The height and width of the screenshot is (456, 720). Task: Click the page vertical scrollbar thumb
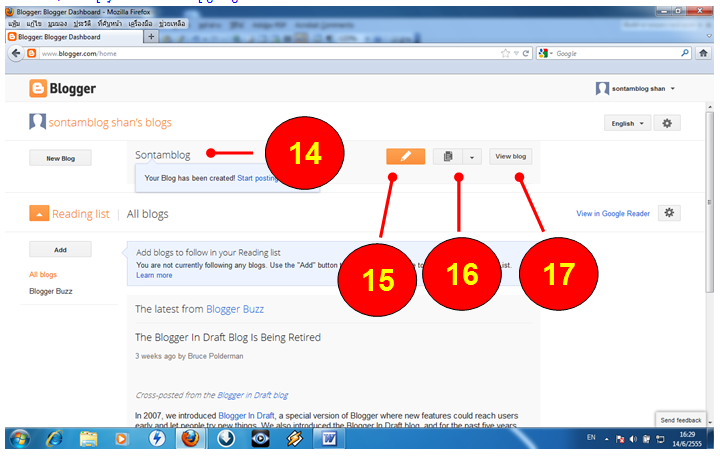pyautogui.click(x=710, y=202)
